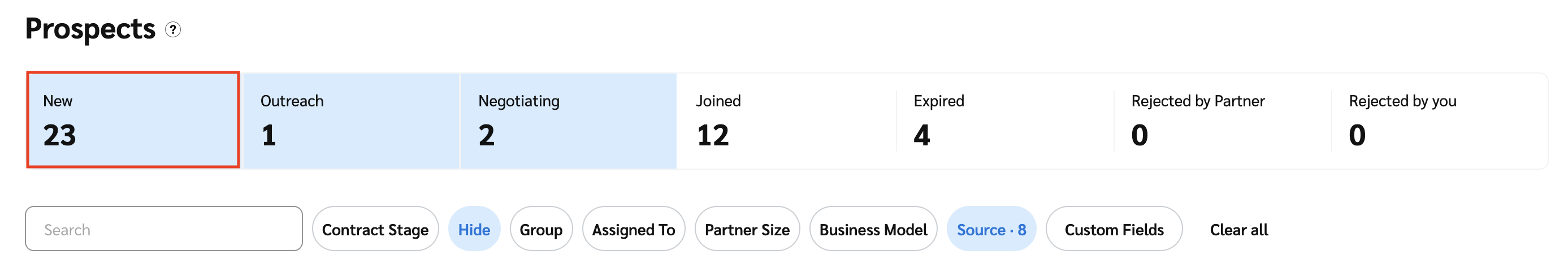Toggle the Hide filter chip
The image size is (1568, 267).
[x=474, y=229]
